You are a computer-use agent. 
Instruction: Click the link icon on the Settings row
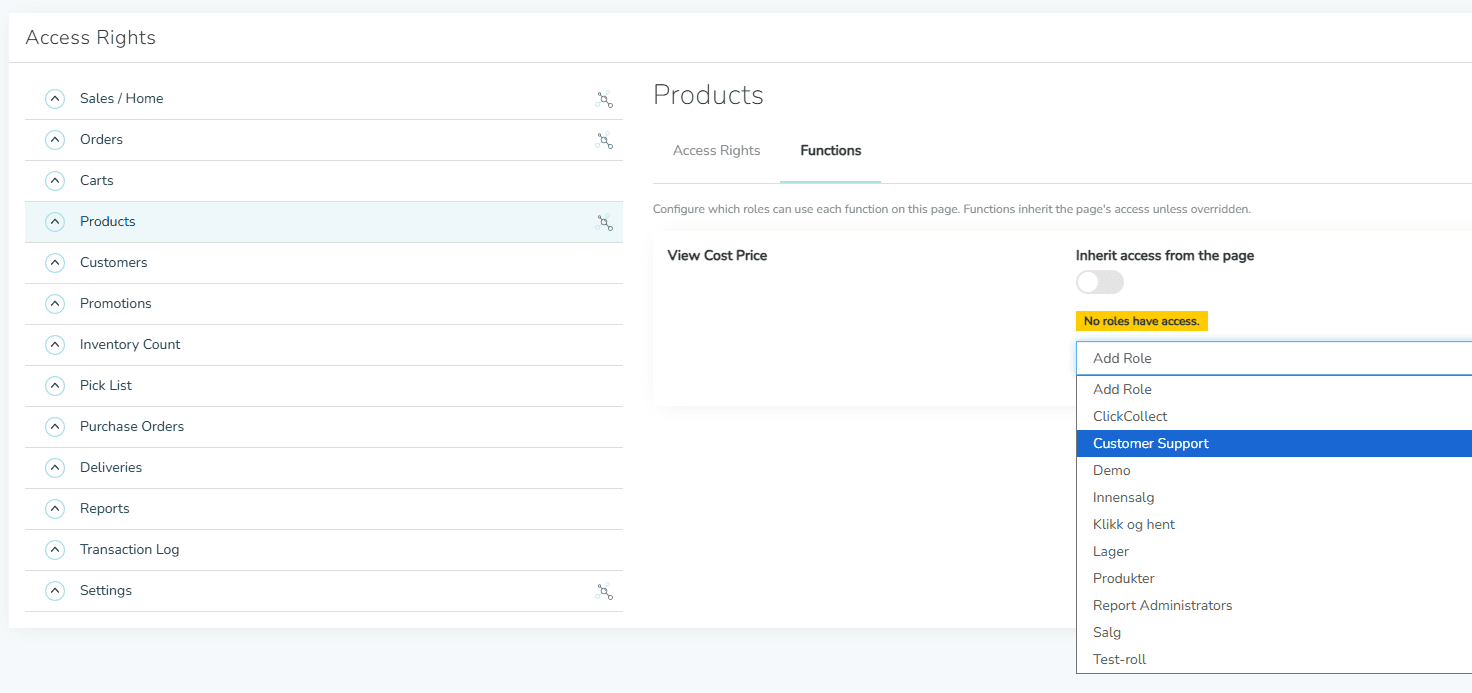coord(604,591)
